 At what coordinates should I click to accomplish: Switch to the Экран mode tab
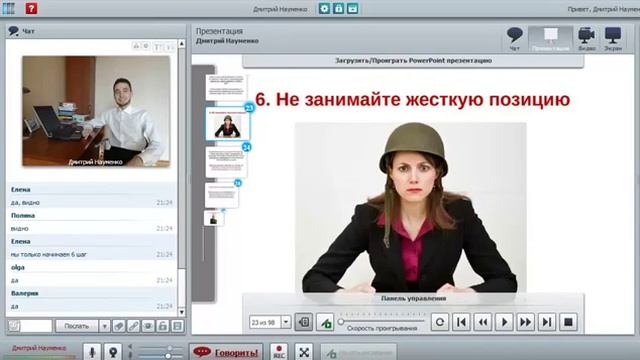coord(613,39)
